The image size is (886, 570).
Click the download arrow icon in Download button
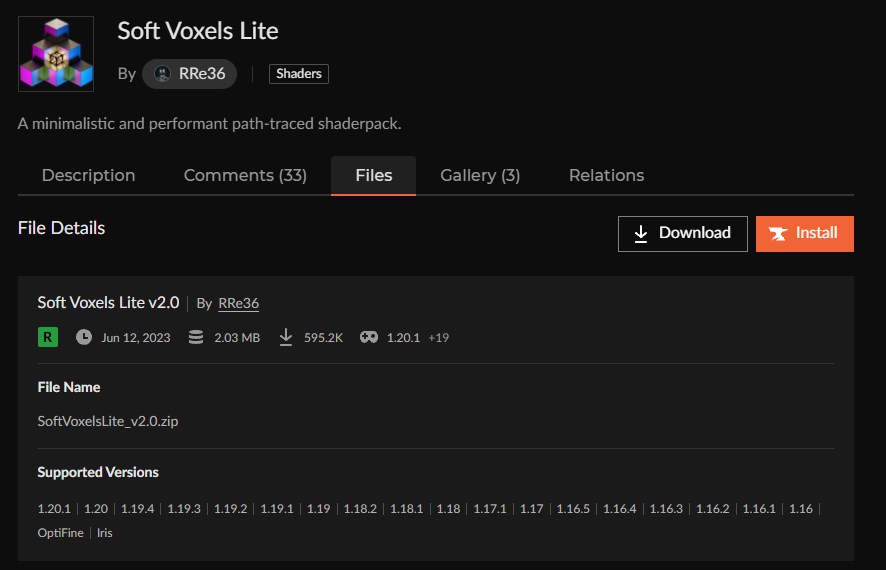click(x=641, y=233)
